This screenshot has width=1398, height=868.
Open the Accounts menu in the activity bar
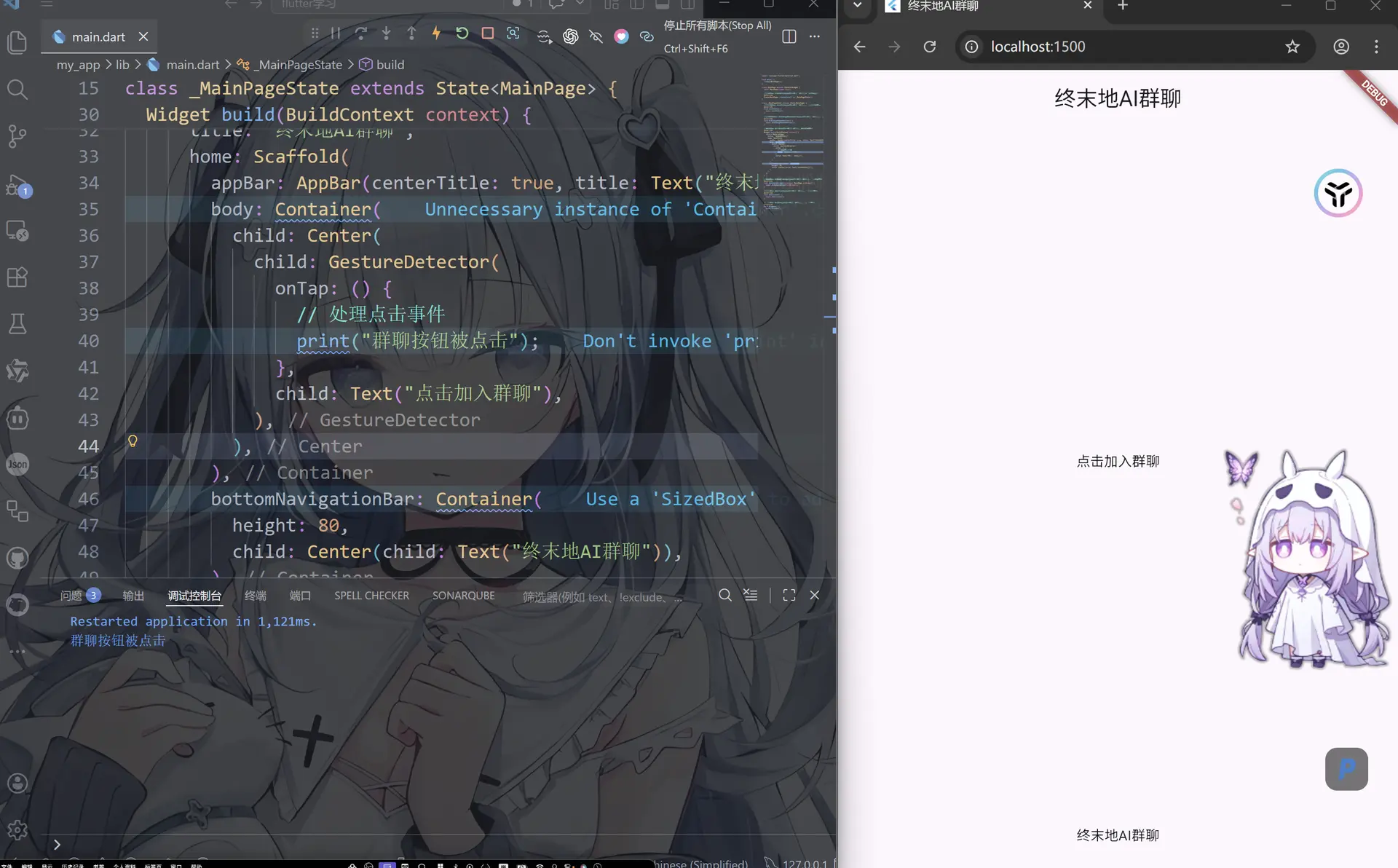tap(17, 784)
